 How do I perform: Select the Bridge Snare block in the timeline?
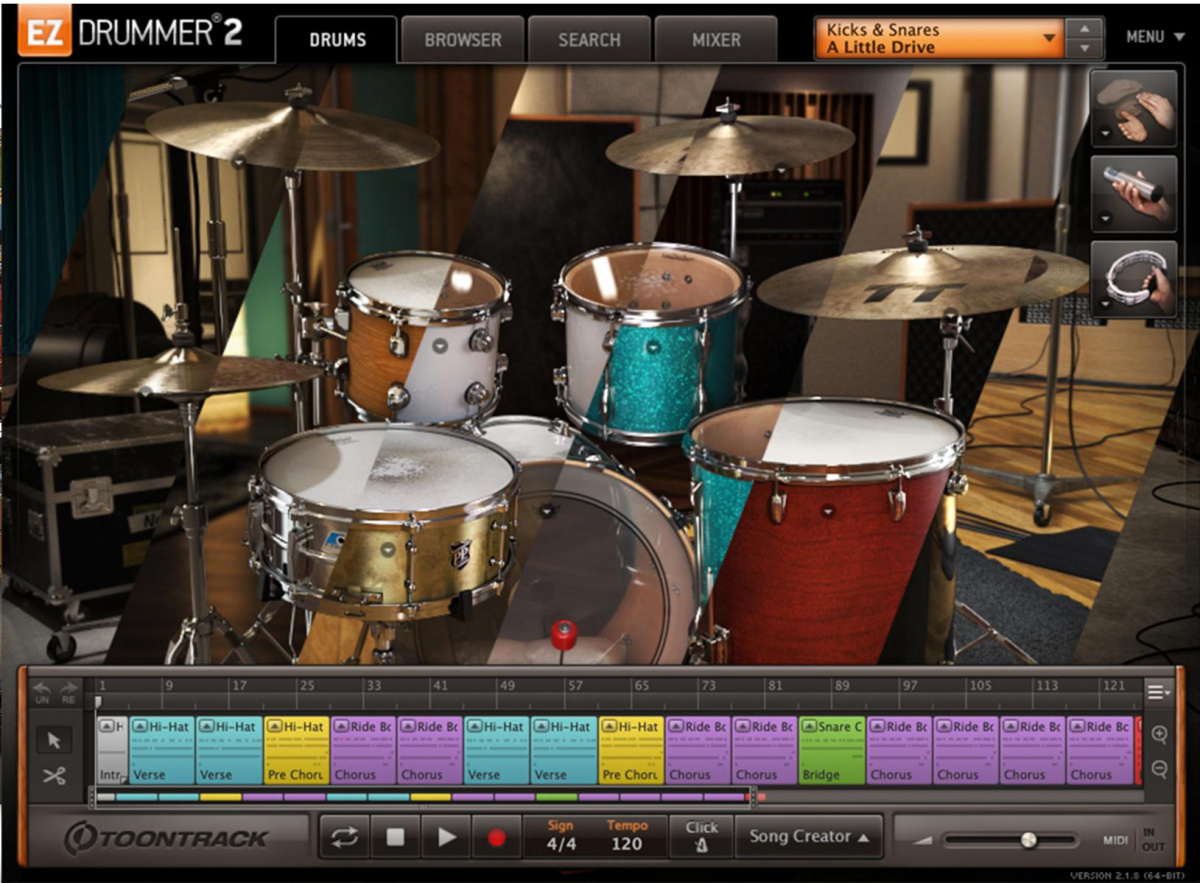click(x=831, y=748)
